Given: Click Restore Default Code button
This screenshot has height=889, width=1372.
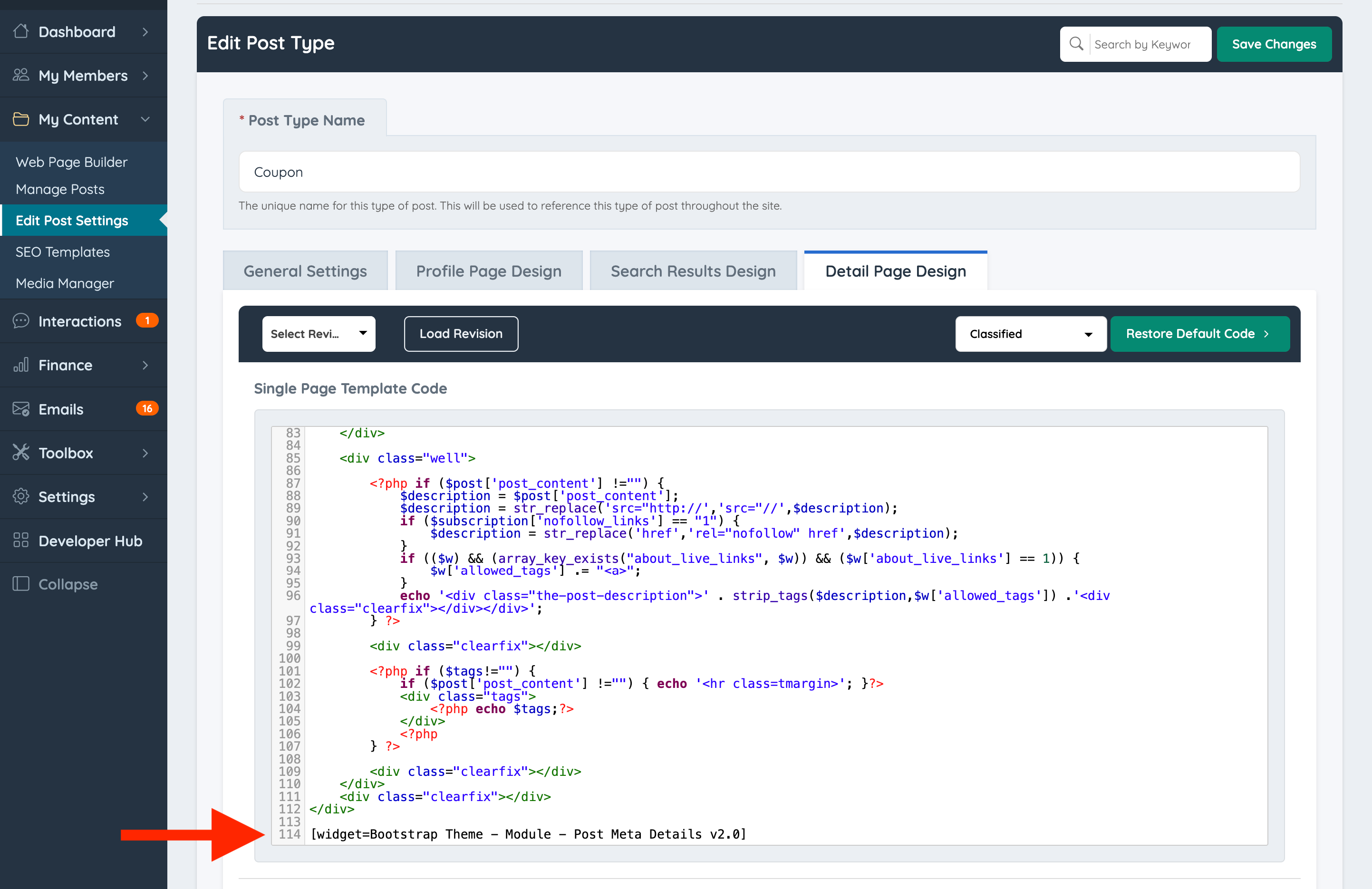Looking at the screenshot, I should click(1199, 334).
